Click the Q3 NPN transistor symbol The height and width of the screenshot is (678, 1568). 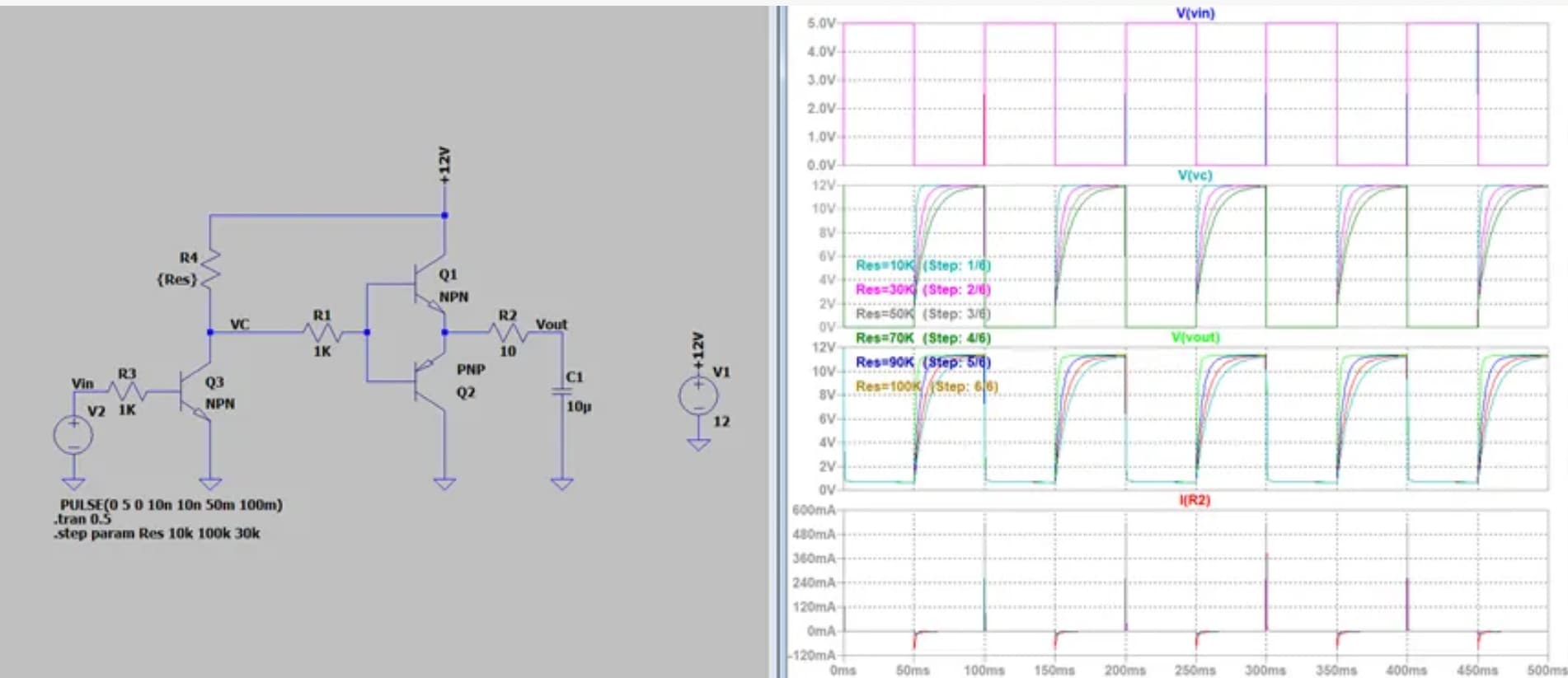(x=194, y=393)
